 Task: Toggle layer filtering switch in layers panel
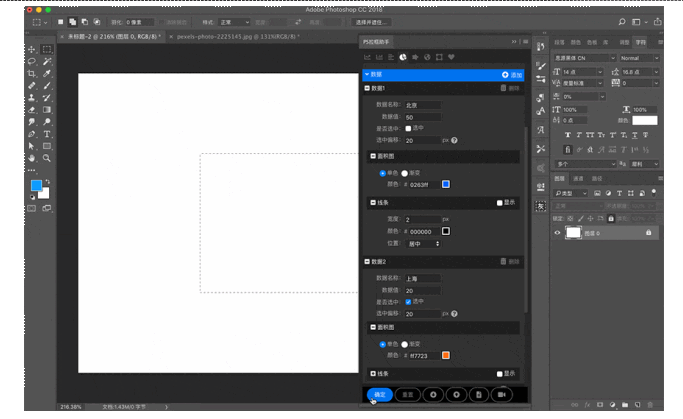[653, 192]
